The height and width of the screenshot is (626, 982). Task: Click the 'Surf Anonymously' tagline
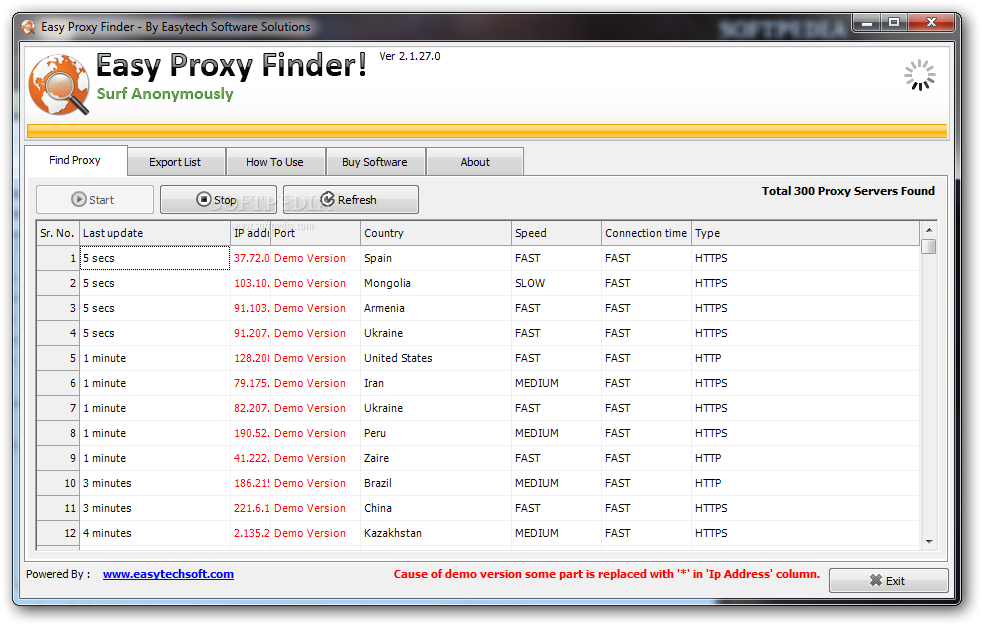pos(165,94)
